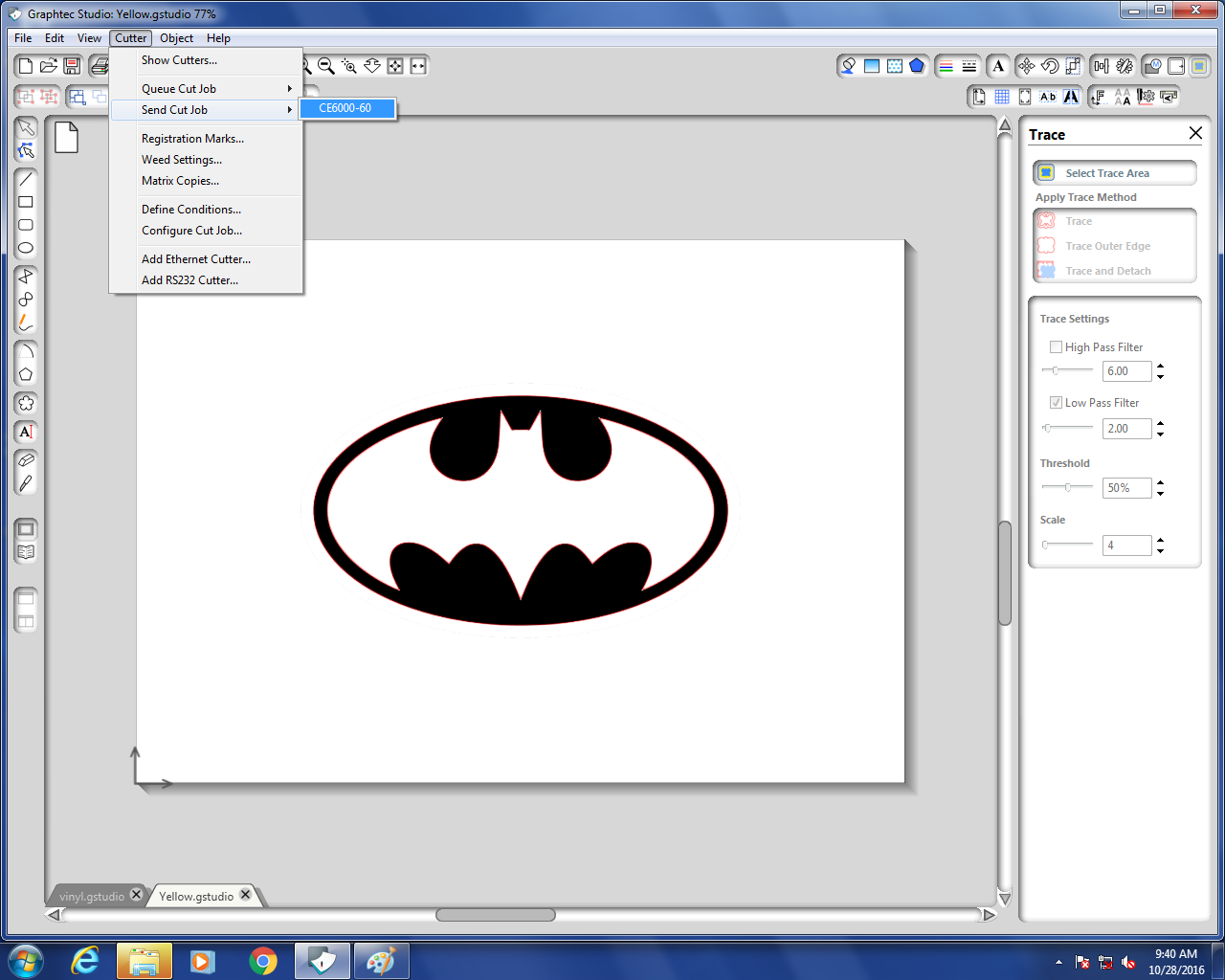Screen dimensions: 1225x980
Task: Close the Yellow.gstudio tab
Action: coord(246,895)
